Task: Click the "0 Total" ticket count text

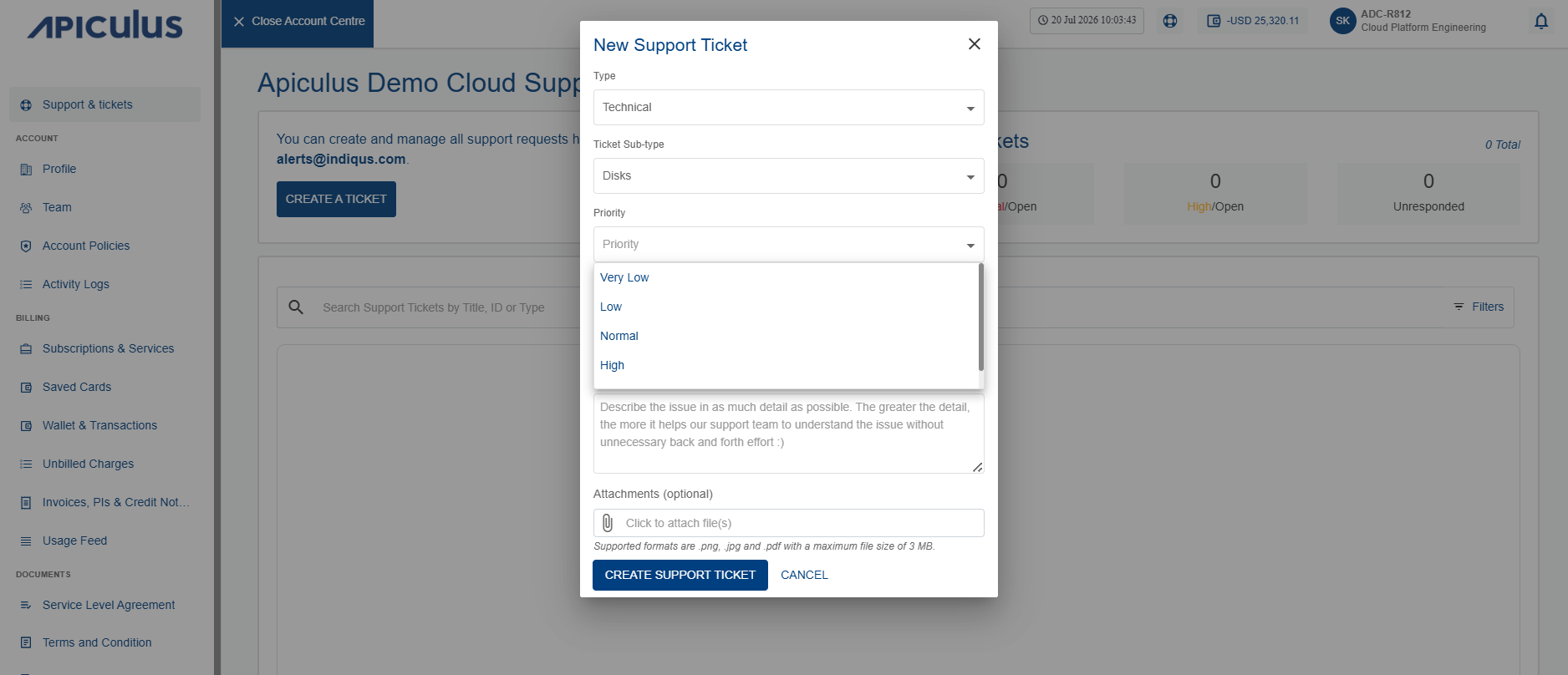Action: [x=1503, y=145]
